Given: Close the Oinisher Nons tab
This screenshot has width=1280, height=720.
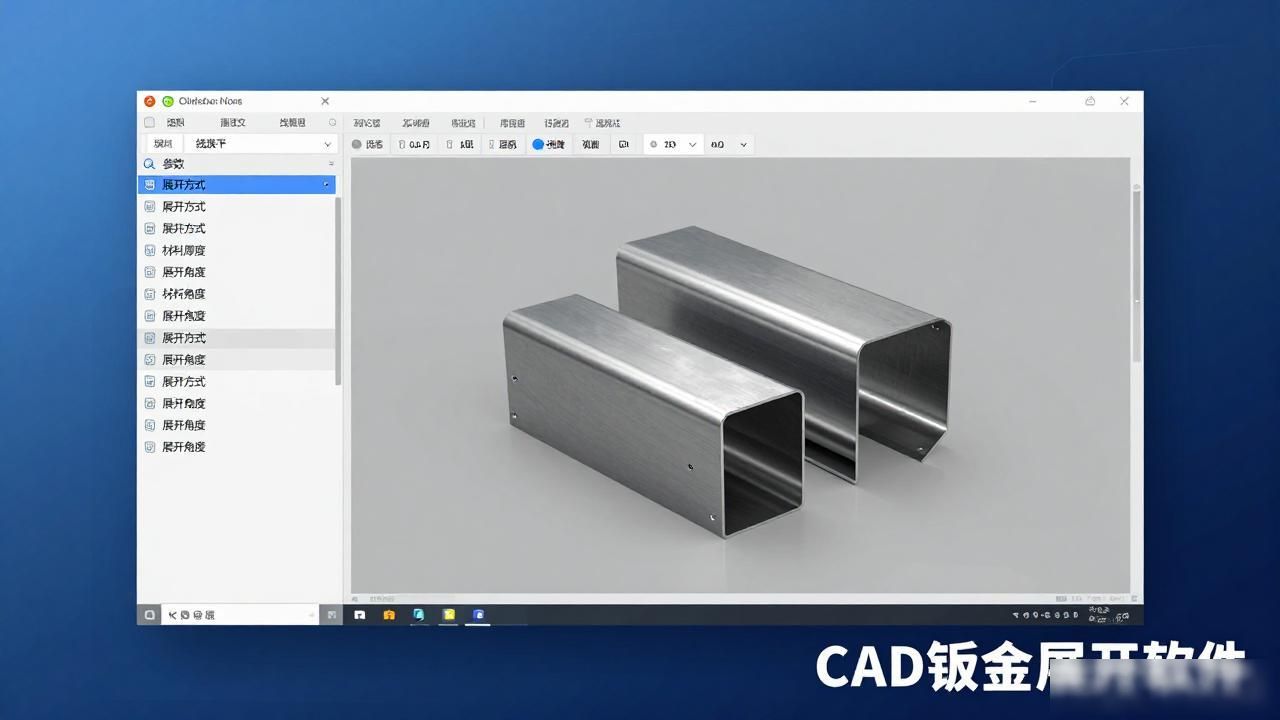Looking at the screenshot, I should pyautogui.click(x=325, y=101).
